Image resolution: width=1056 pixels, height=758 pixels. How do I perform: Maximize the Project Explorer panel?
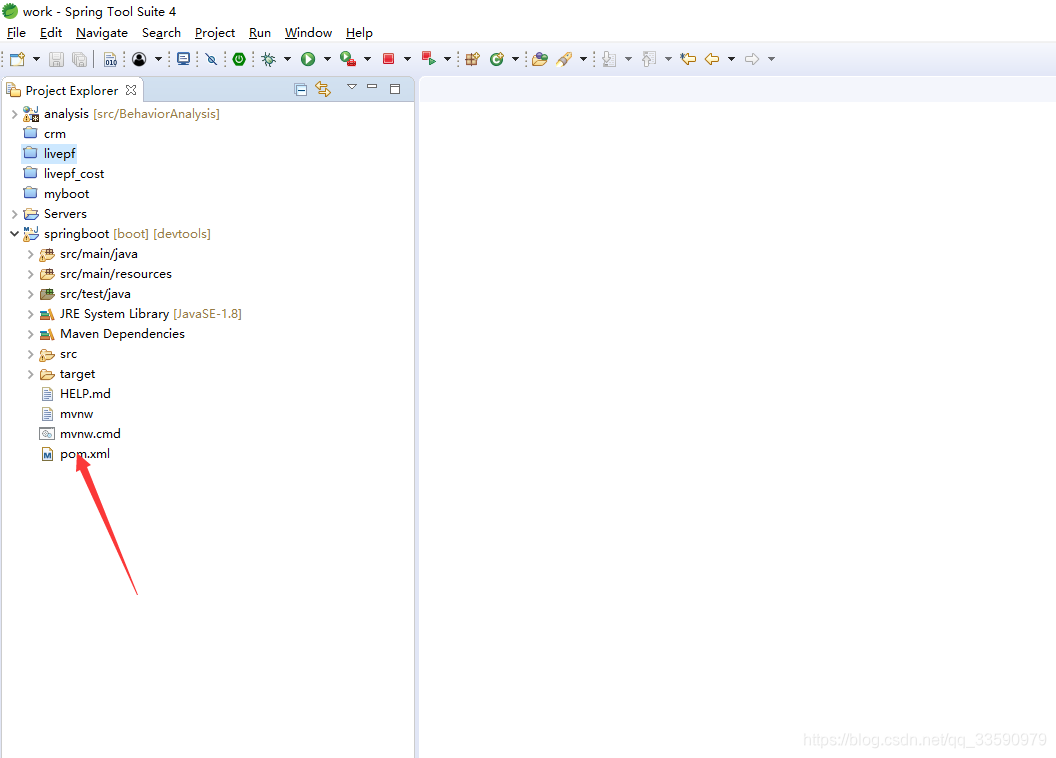pos(395,89)
